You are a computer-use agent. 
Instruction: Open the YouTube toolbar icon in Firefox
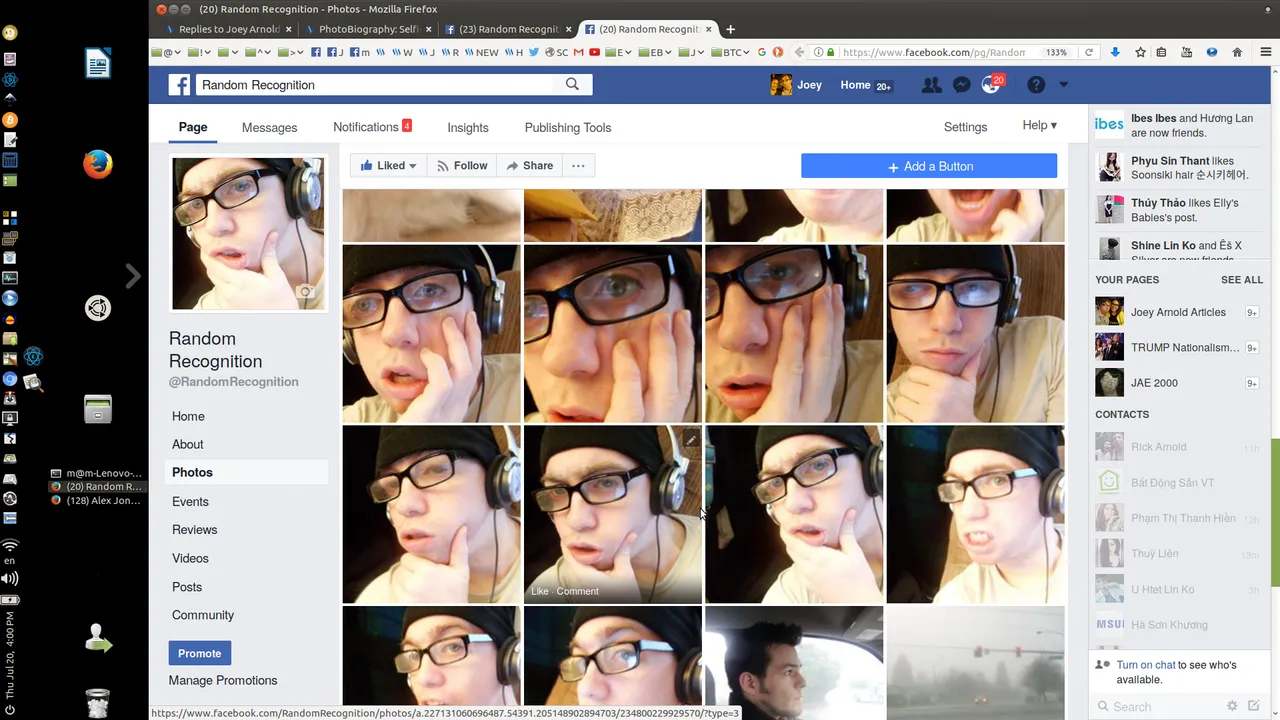1186,52
